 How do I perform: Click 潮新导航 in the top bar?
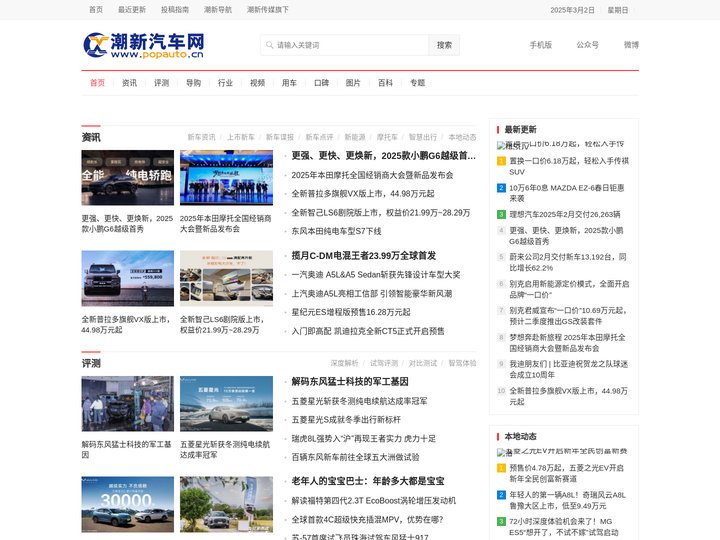[218, 10]
